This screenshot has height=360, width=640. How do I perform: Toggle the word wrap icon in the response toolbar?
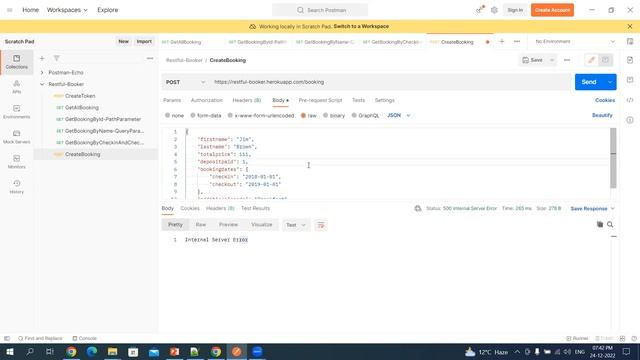click(x=321, y=225)
